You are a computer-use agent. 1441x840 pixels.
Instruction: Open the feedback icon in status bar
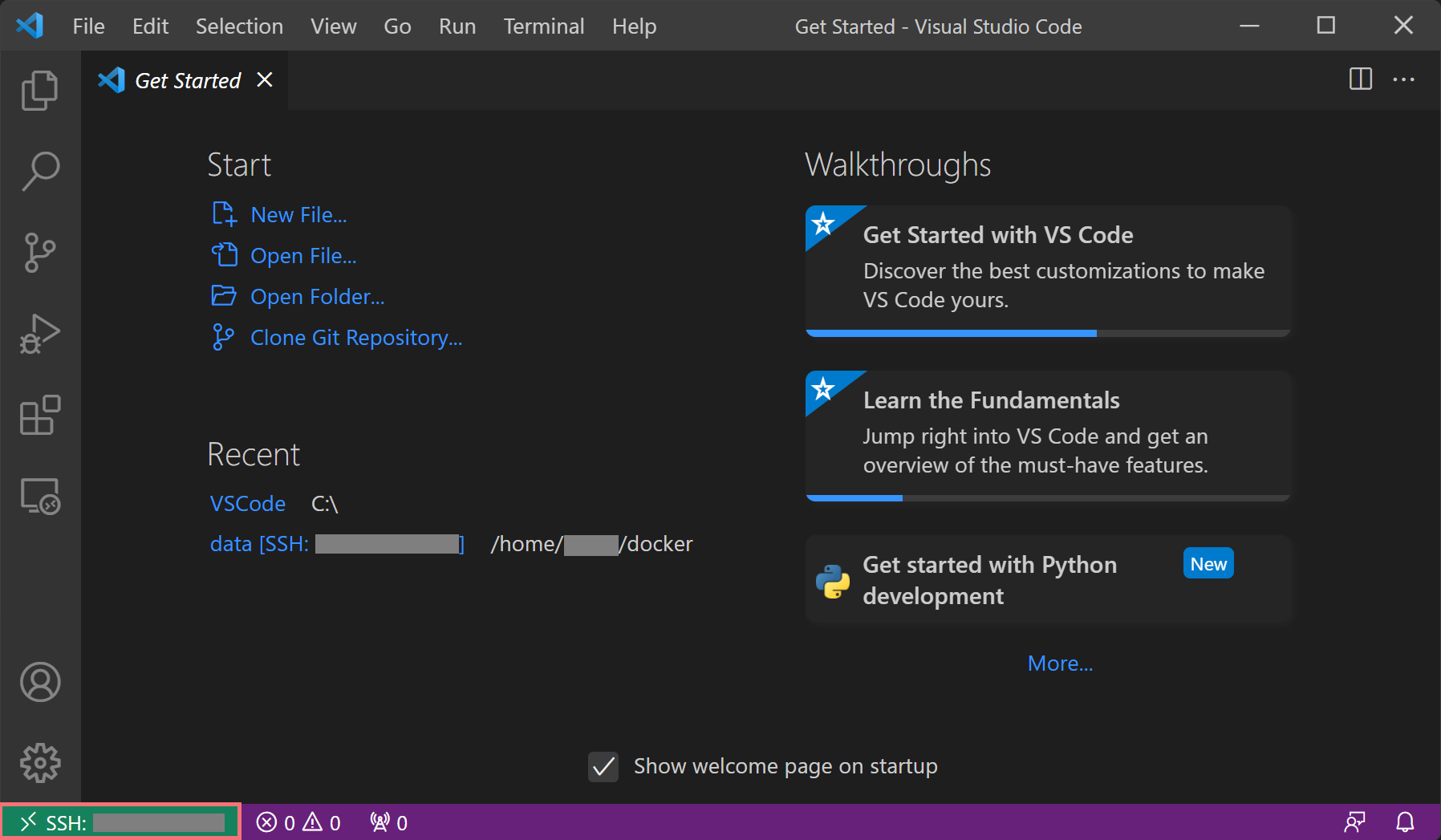click(1355, 822)
